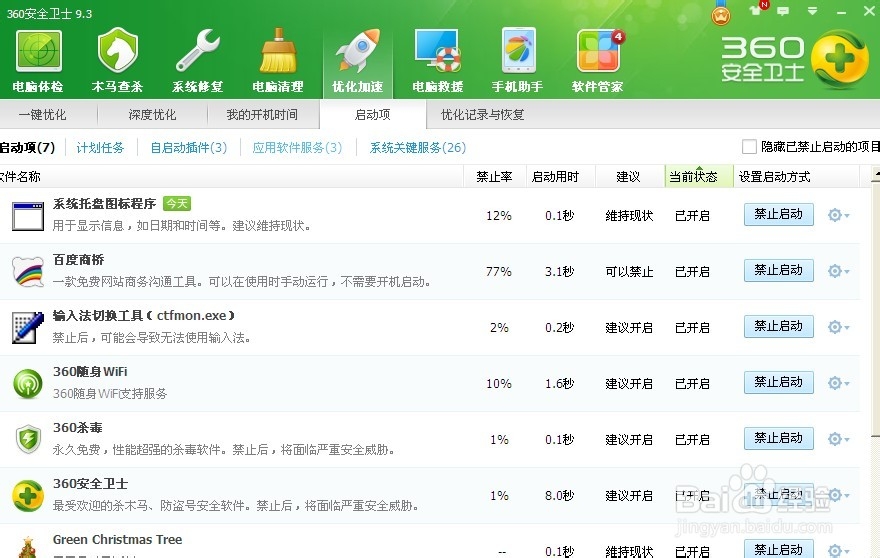Select Green Christmas Tree item name
The image size is (880, 558).
117,540
